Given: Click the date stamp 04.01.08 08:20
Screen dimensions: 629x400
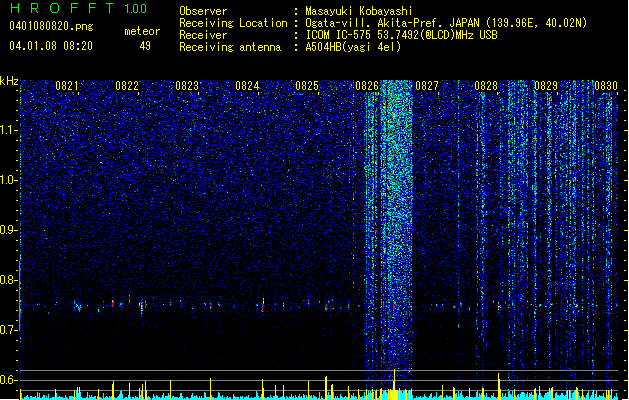Looking at the screenshot, I should 51,46.
